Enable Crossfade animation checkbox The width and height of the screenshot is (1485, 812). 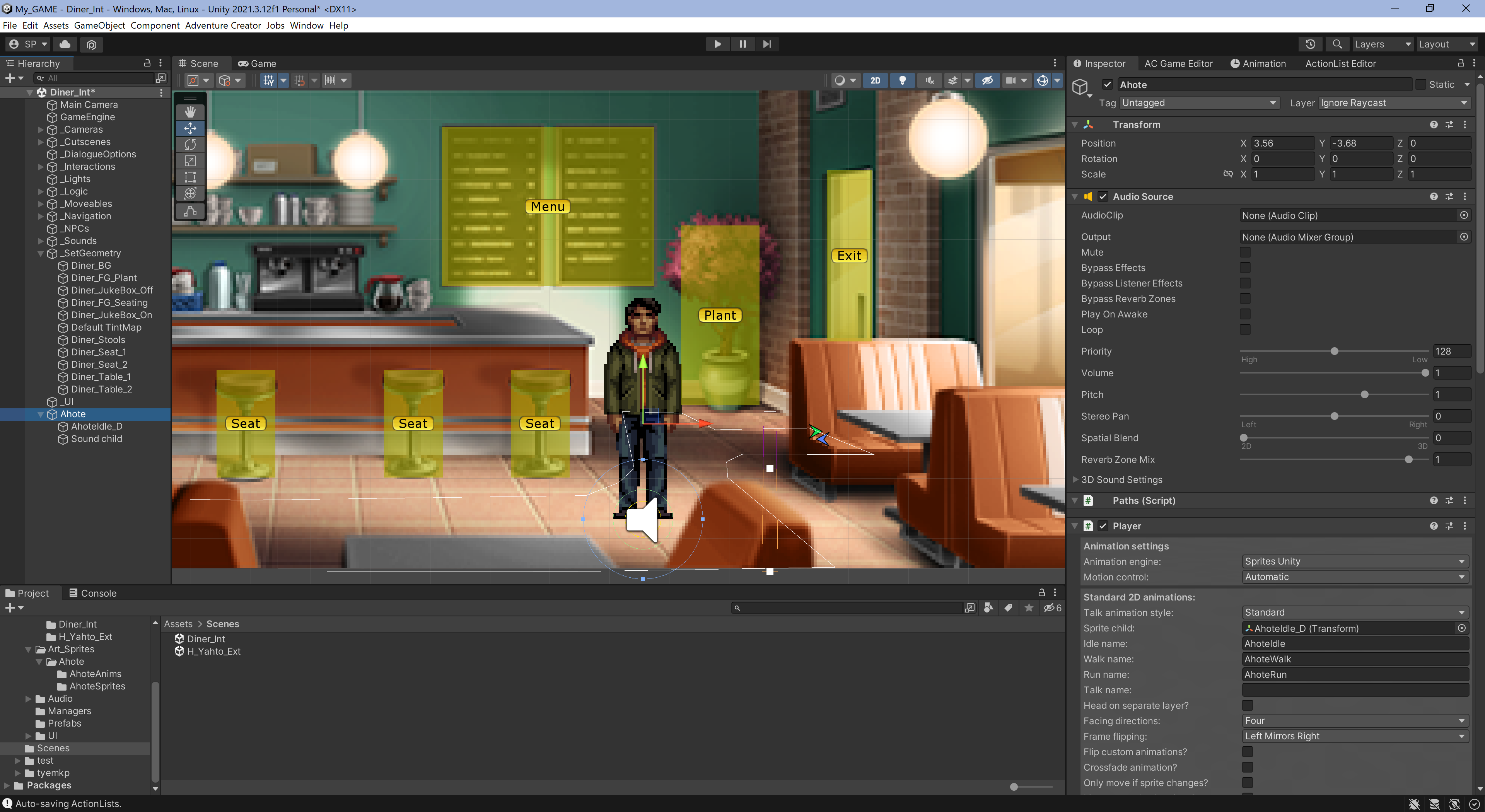coord(1248,767)
